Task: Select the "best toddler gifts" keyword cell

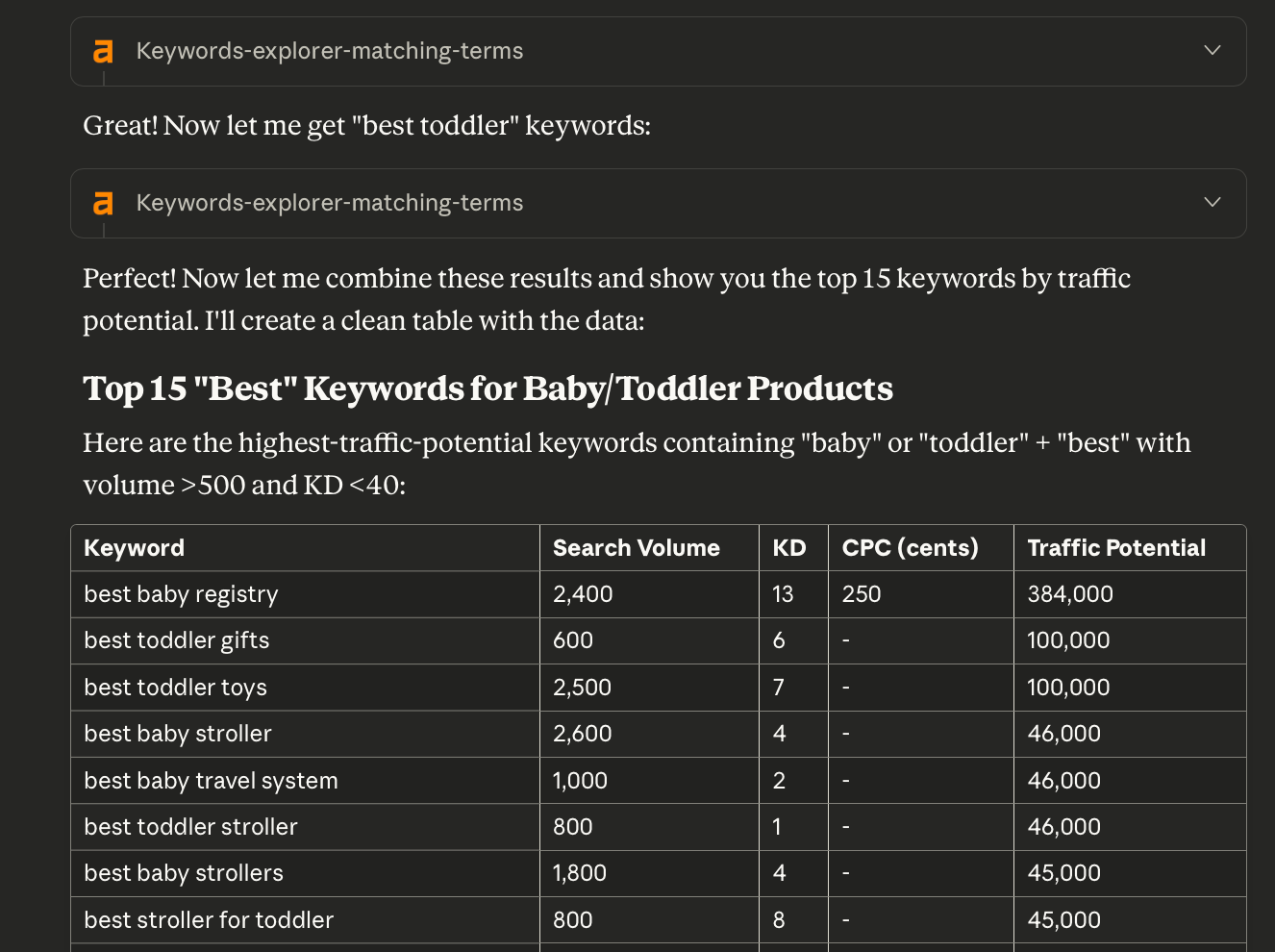Action: tap(177, 640)
